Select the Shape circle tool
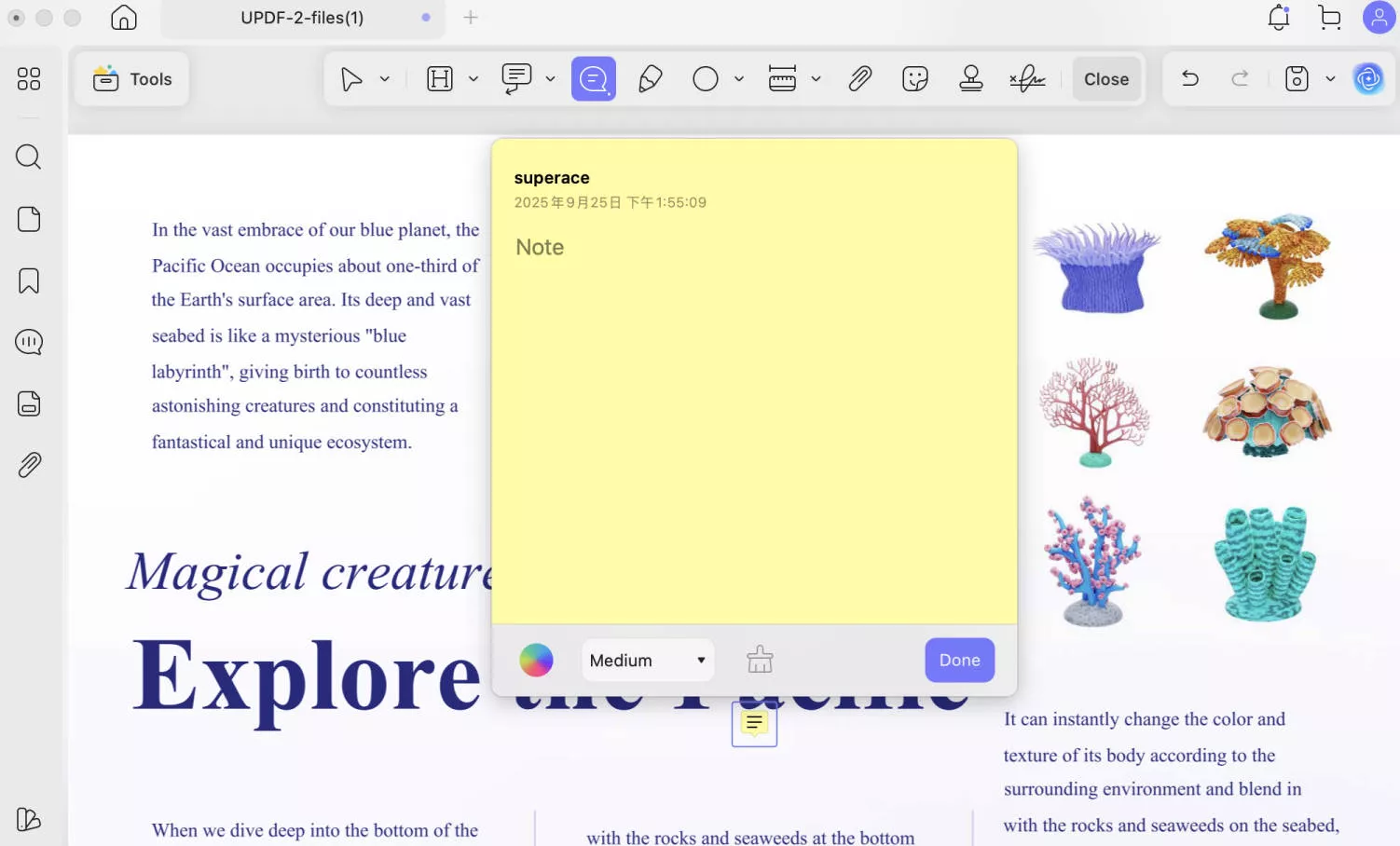This screenshot has height=846, width=1400. point(706,78)
